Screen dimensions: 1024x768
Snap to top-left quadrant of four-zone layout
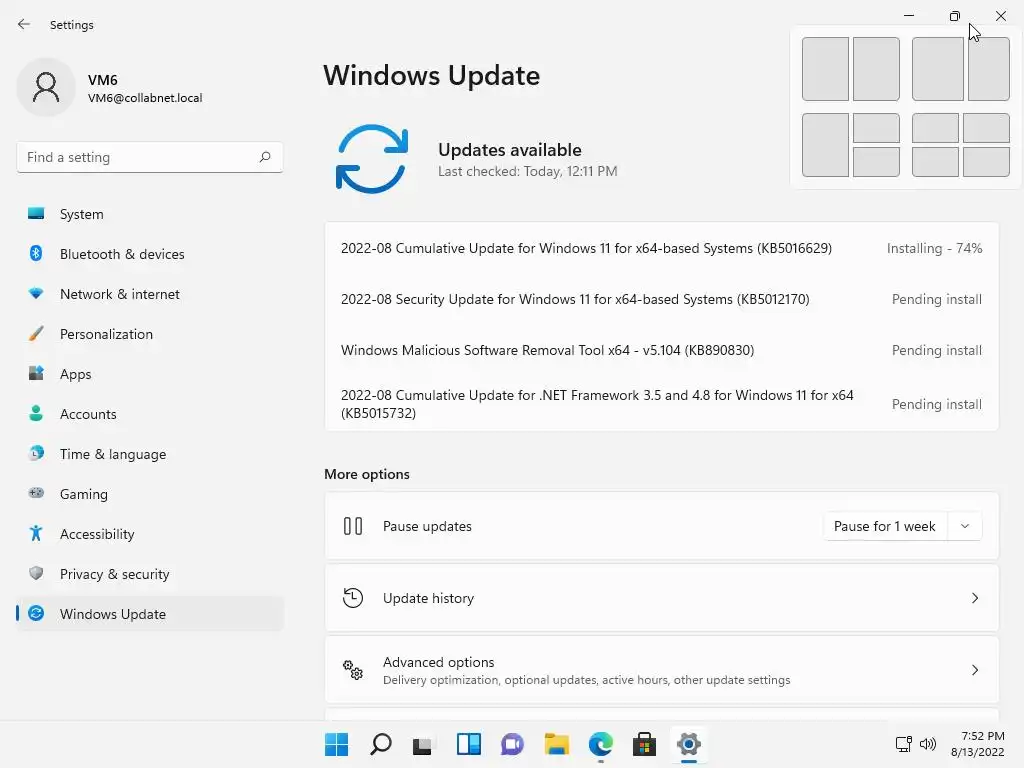click(935, 128)
